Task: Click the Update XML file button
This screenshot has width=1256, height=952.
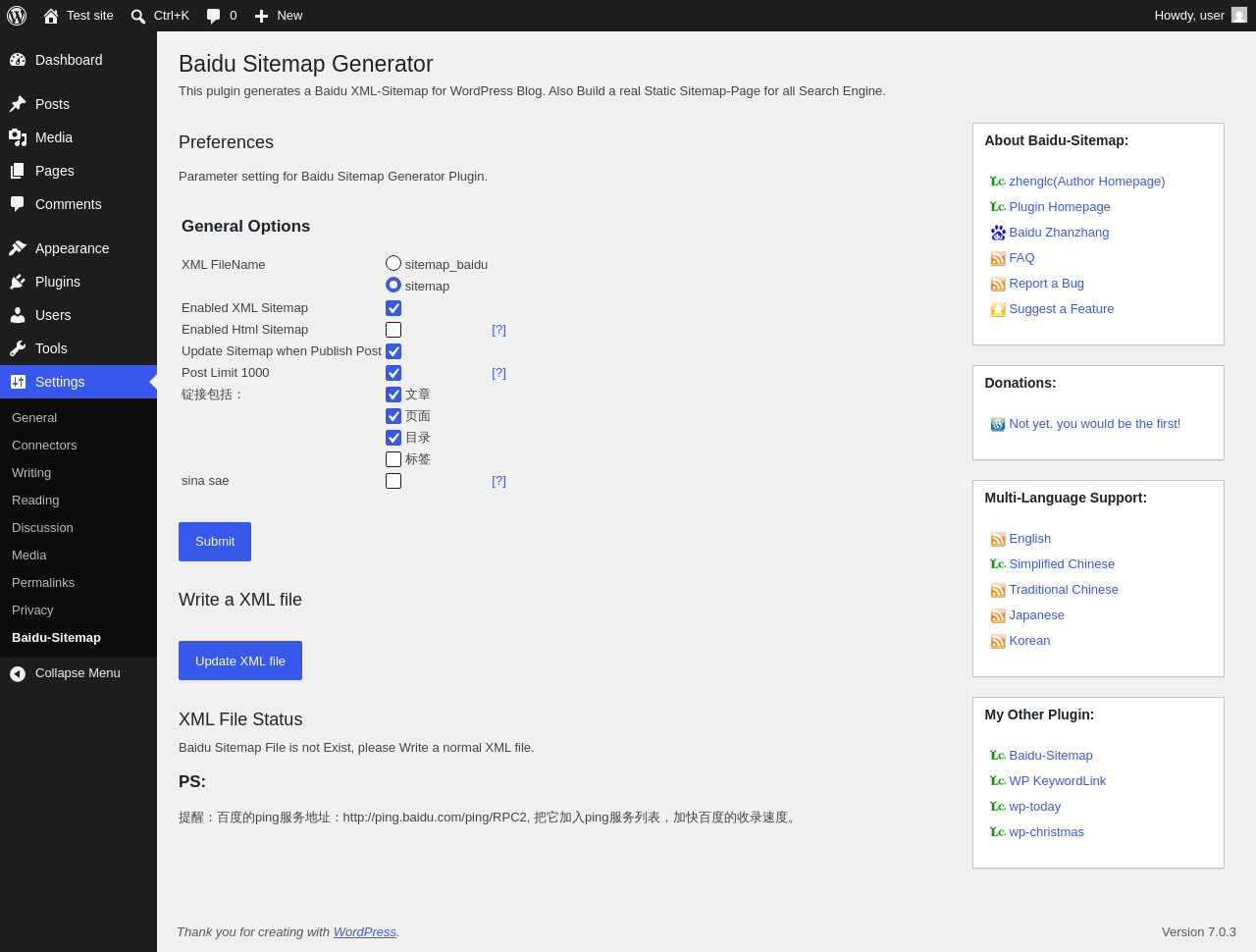Action: [240, 661]
